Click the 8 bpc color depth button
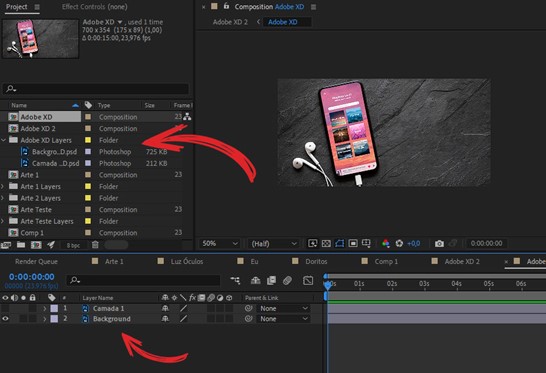Image resolution: width=546 pixels, height=373 pixels. click(73, 246)
